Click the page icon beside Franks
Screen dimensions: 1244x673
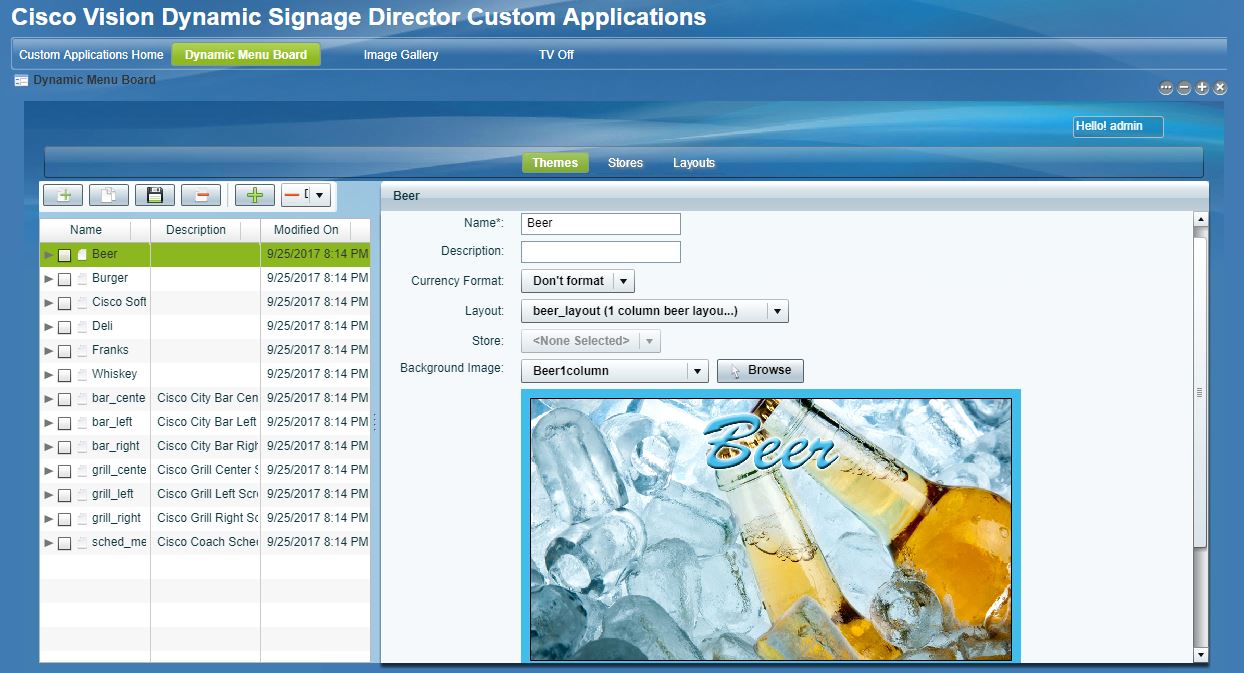(x=82, y=351)
